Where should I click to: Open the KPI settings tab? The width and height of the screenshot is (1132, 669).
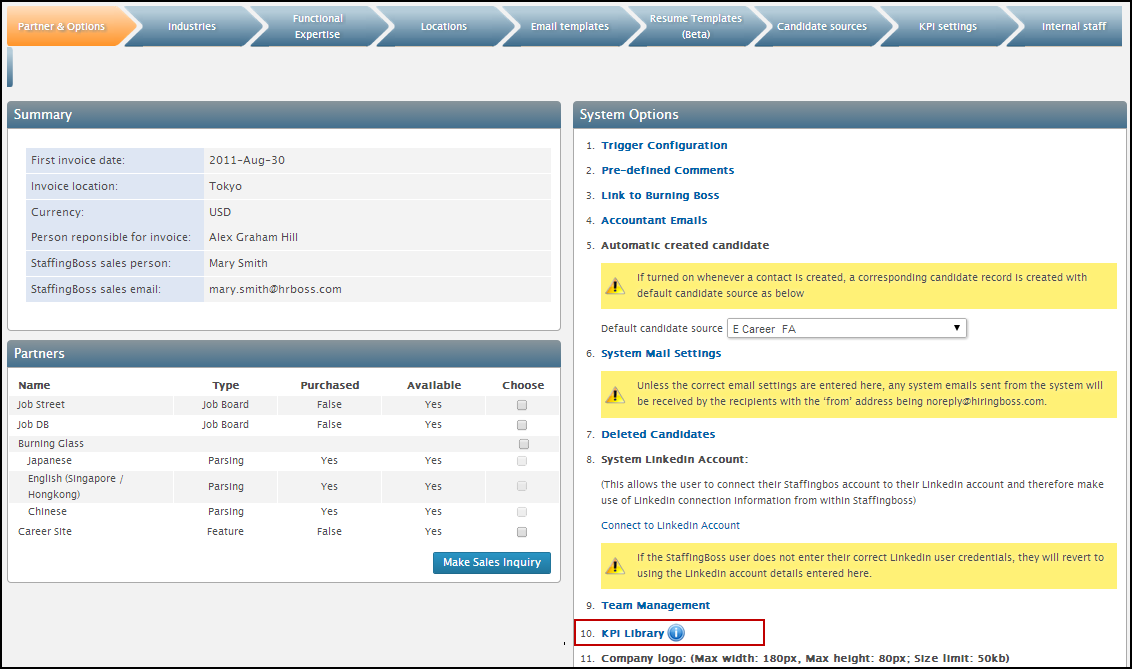(948, 26)
